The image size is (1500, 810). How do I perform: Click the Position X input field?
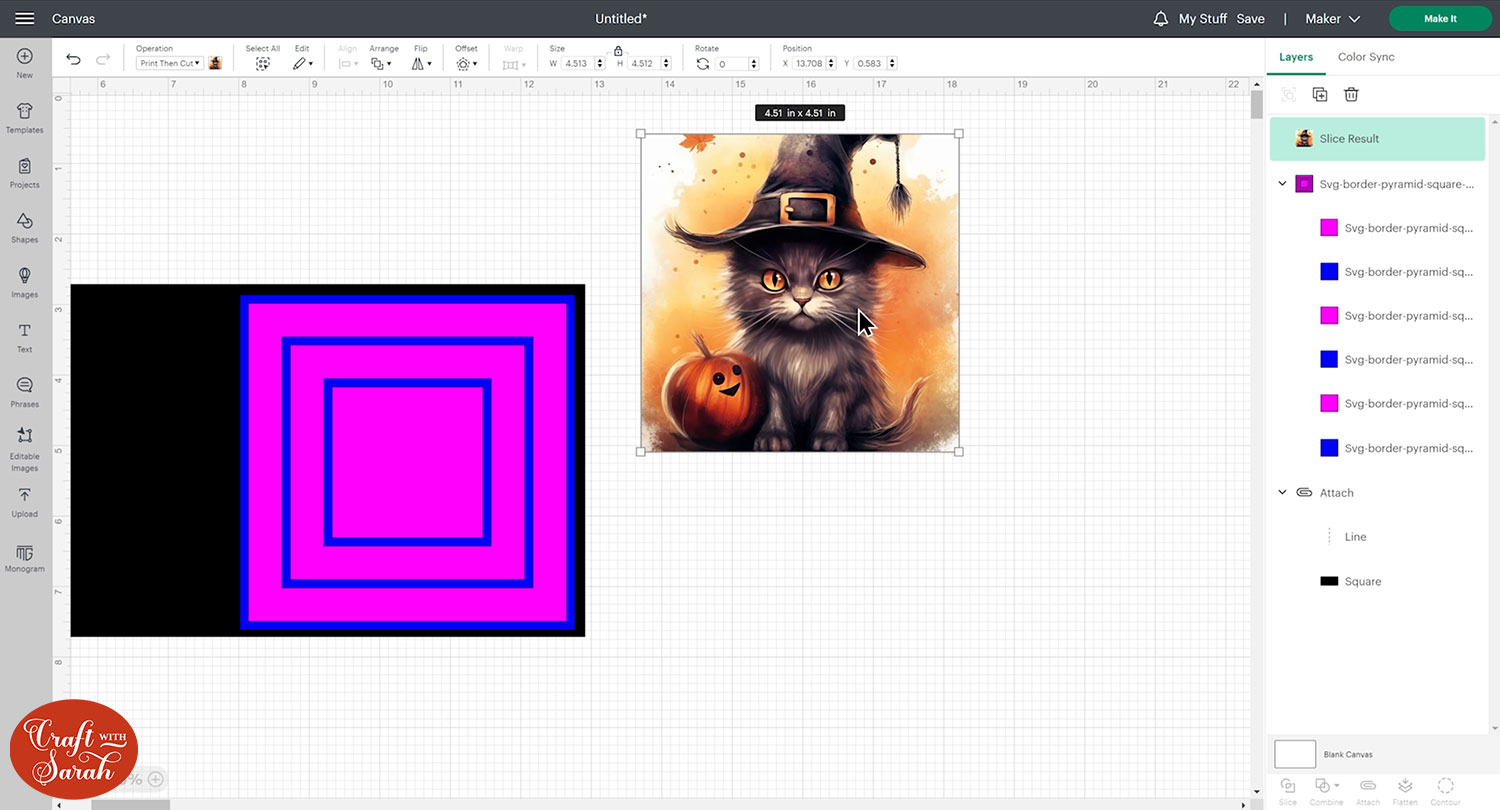(x=809, y=63)
